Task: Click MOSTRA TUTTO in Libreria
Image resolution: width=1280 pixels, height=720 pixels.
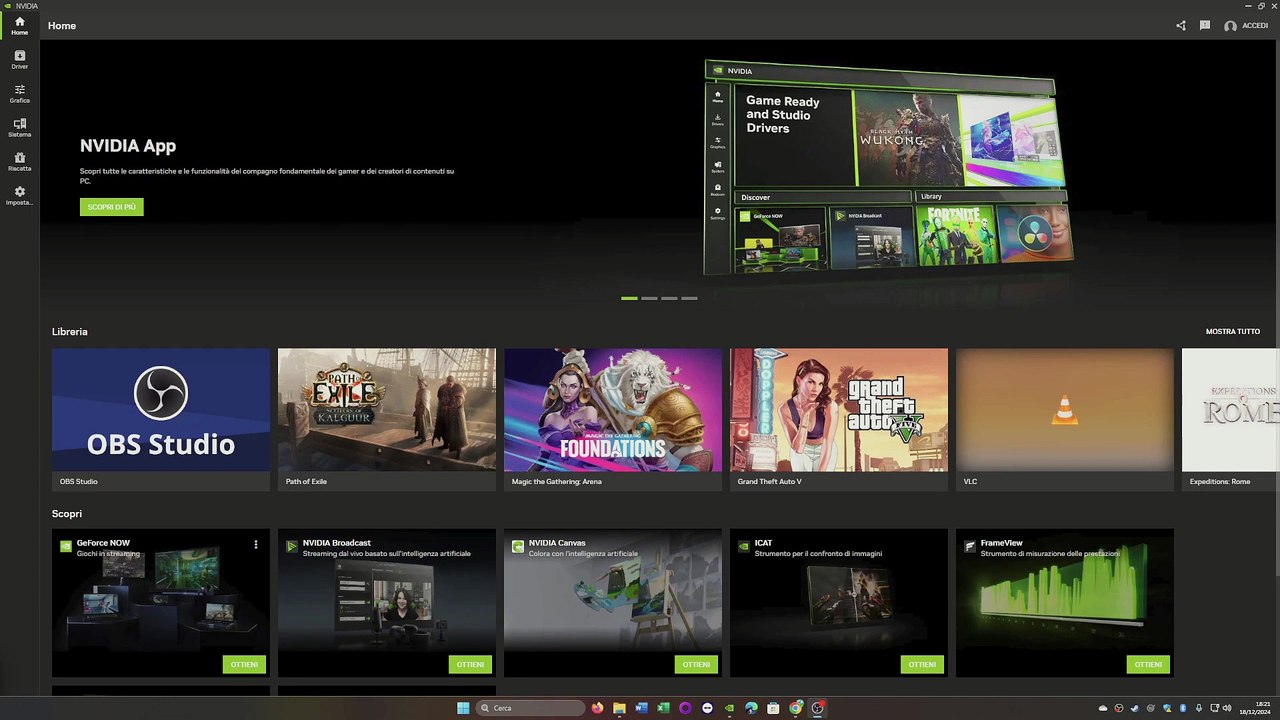Action: [1232, 331]
